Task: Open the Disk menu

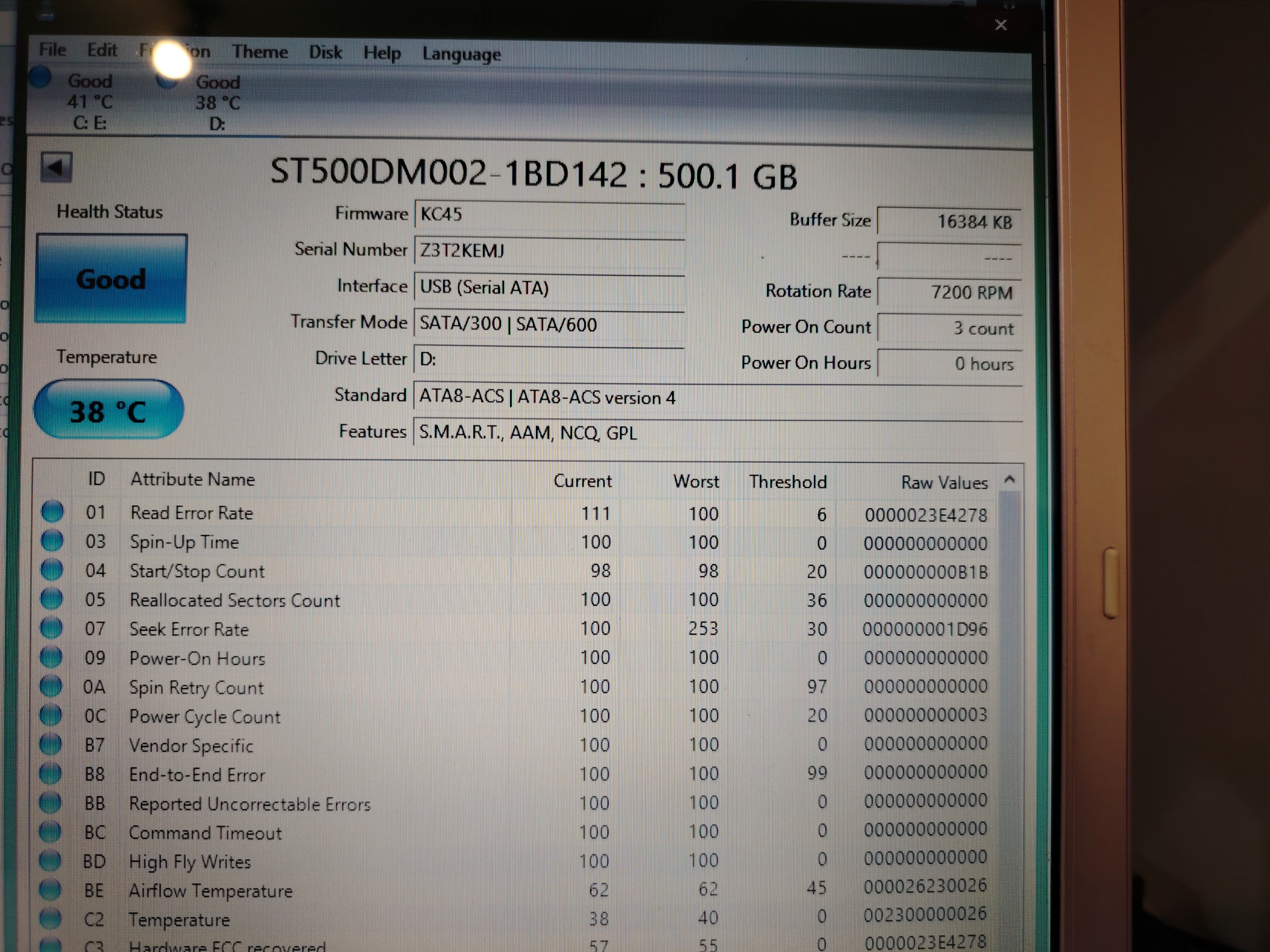Action: (325, 53)
